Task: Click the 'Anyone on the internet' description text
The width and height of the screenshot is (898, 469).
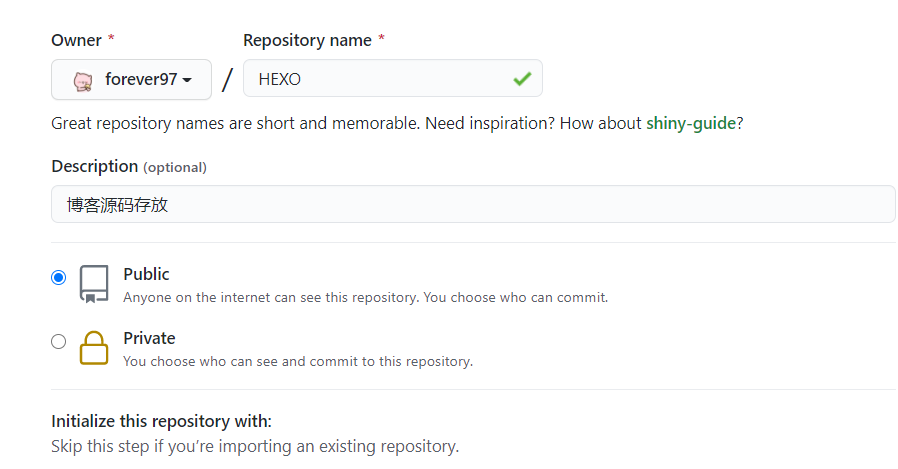Action: click(365, 298)
